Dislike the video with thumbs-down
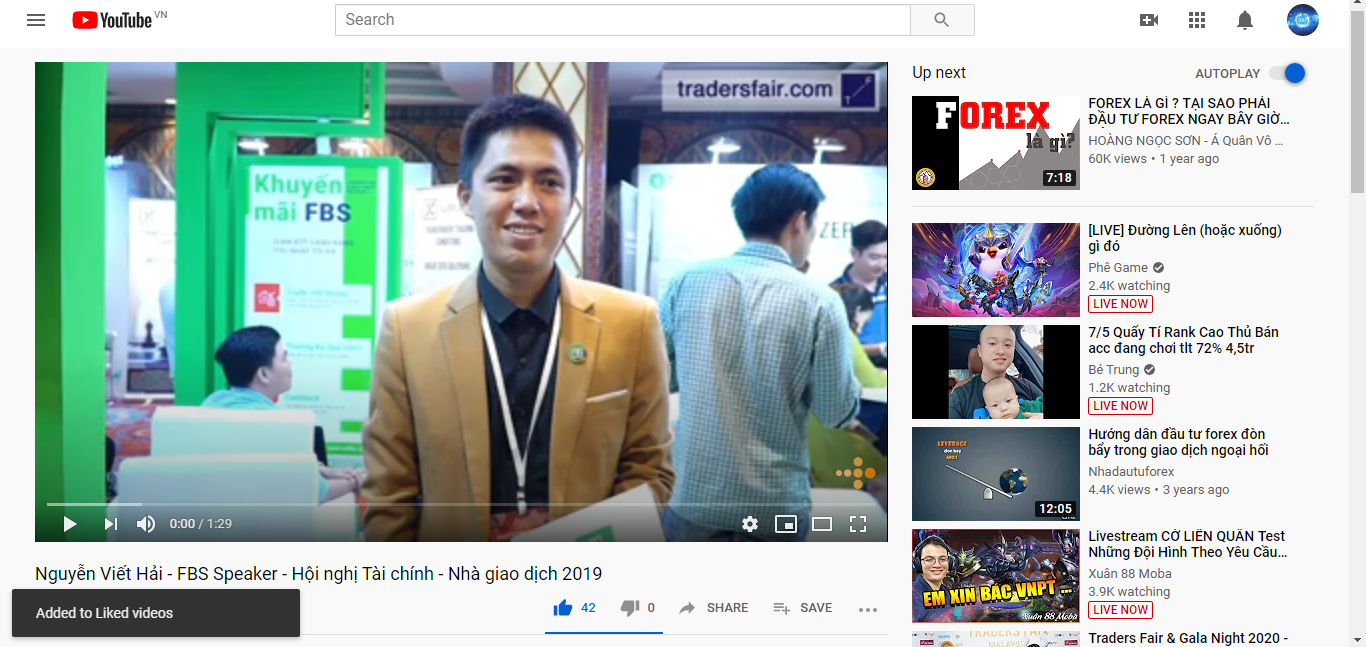This screenshot has width=1366, height=647. coord(630,607)
